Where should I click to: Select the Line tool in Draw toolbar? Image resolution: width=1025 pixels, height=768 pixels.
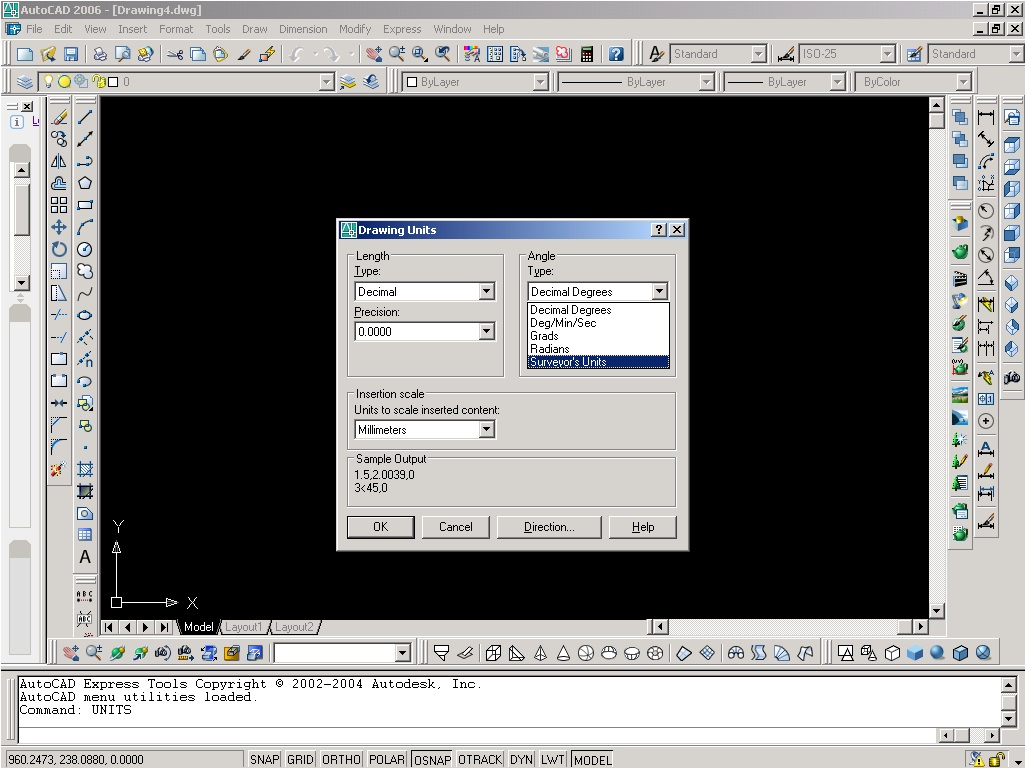[85, 118]
